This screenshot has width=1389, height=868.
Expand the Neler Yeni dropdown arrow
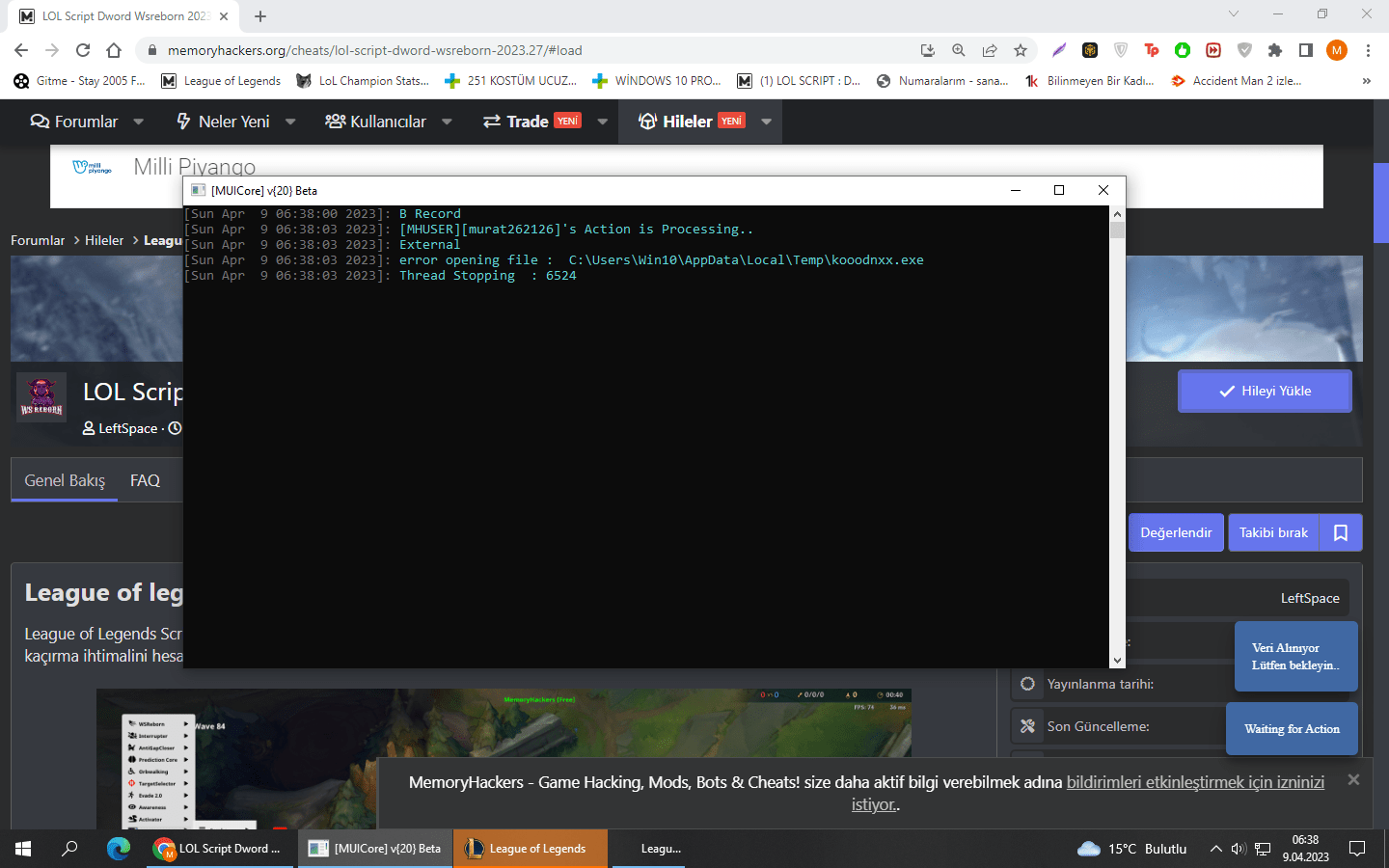point(290,122)
